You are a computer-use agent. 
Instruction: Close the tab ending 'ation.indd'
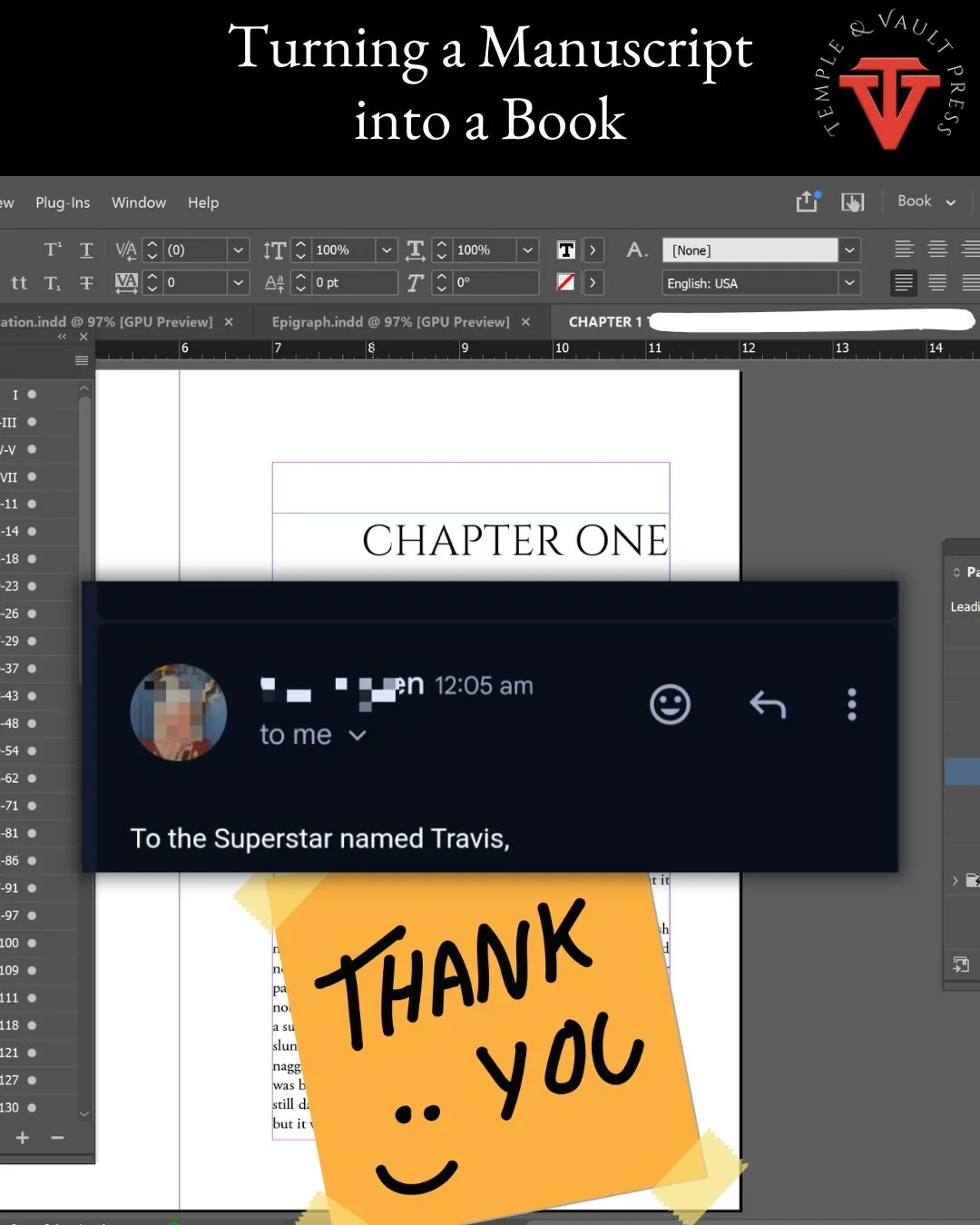(x=229, y=322)
